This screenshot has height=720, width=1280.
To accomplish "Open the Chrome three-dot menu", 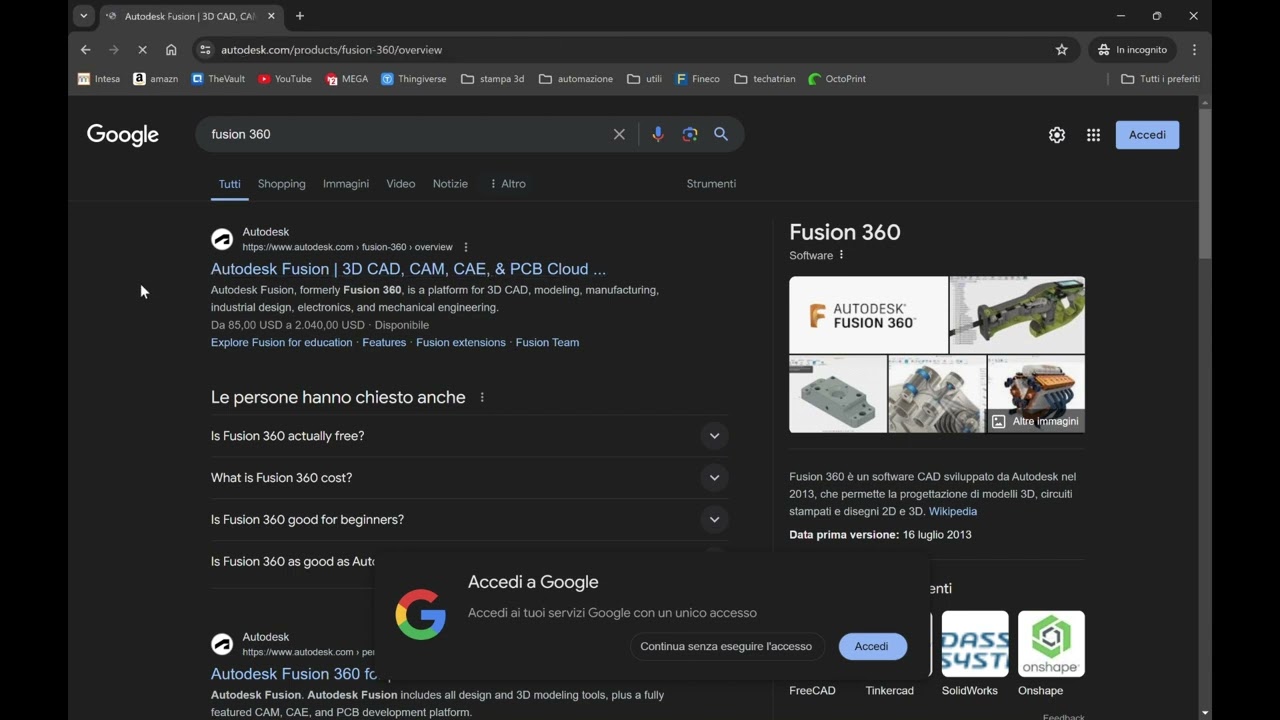I will [x=1194, y=50].
